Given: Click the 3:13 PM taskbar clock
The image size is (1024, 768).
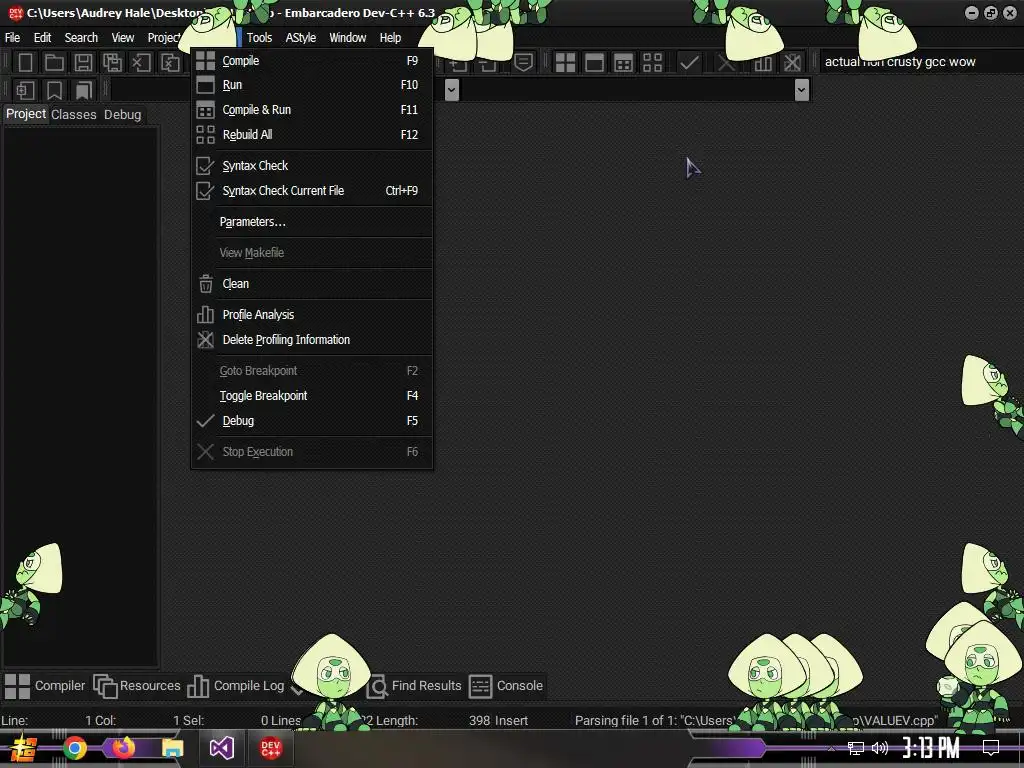Looking at the screenshot, I should tap(931, 748).
